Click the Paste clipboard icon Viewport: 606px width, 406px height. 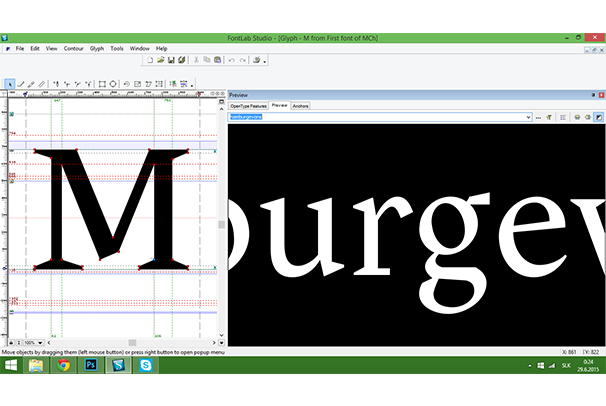pyautogui.click(x=218, y=61)
